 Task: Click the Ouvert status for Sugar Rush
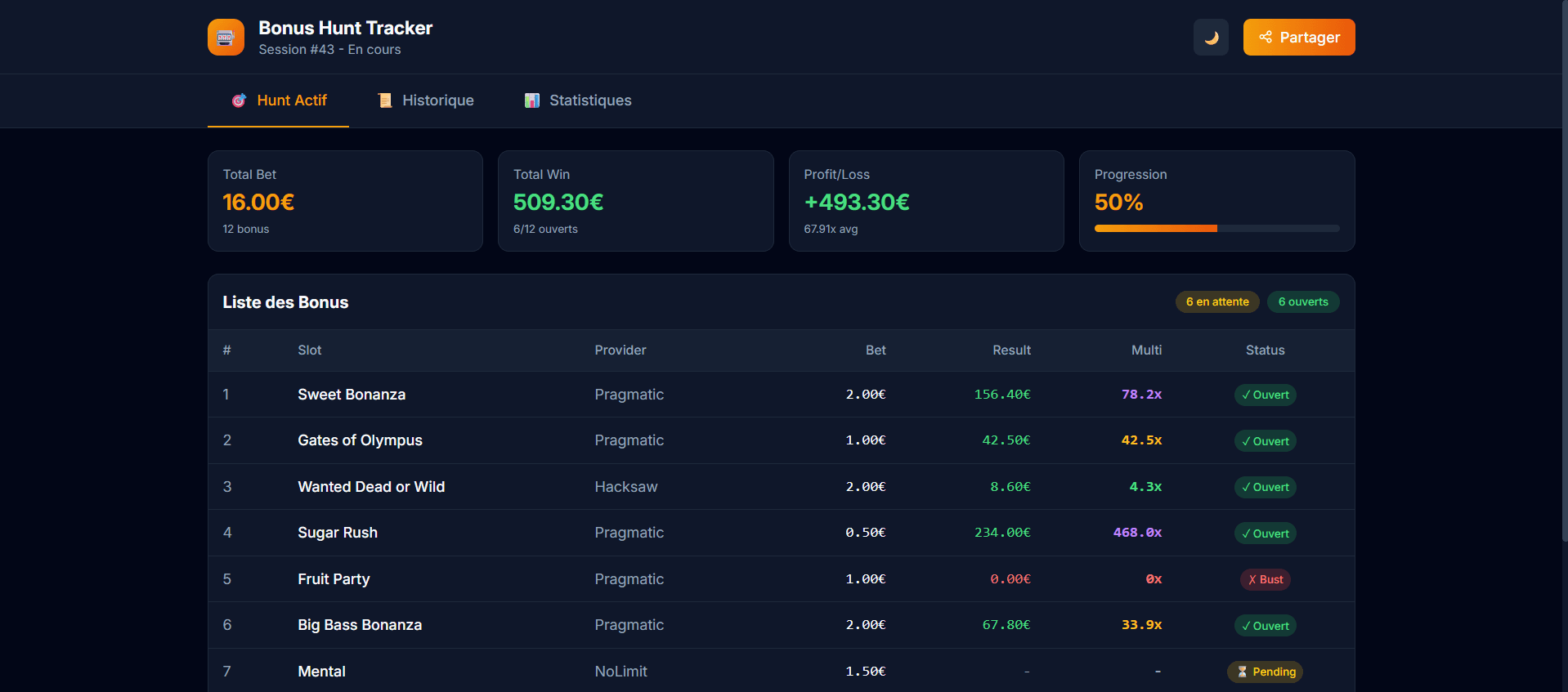pyautogui.click(x=1265, y=534)
